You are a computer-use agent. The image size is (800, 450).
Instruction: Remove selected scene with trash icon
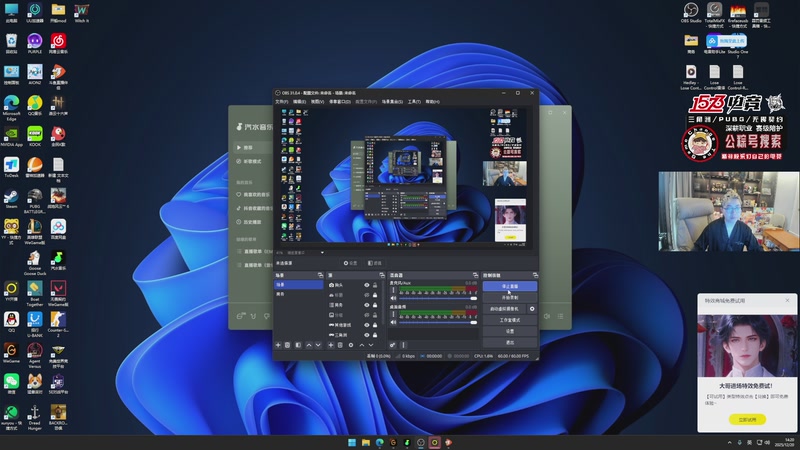tap(287, 345)
